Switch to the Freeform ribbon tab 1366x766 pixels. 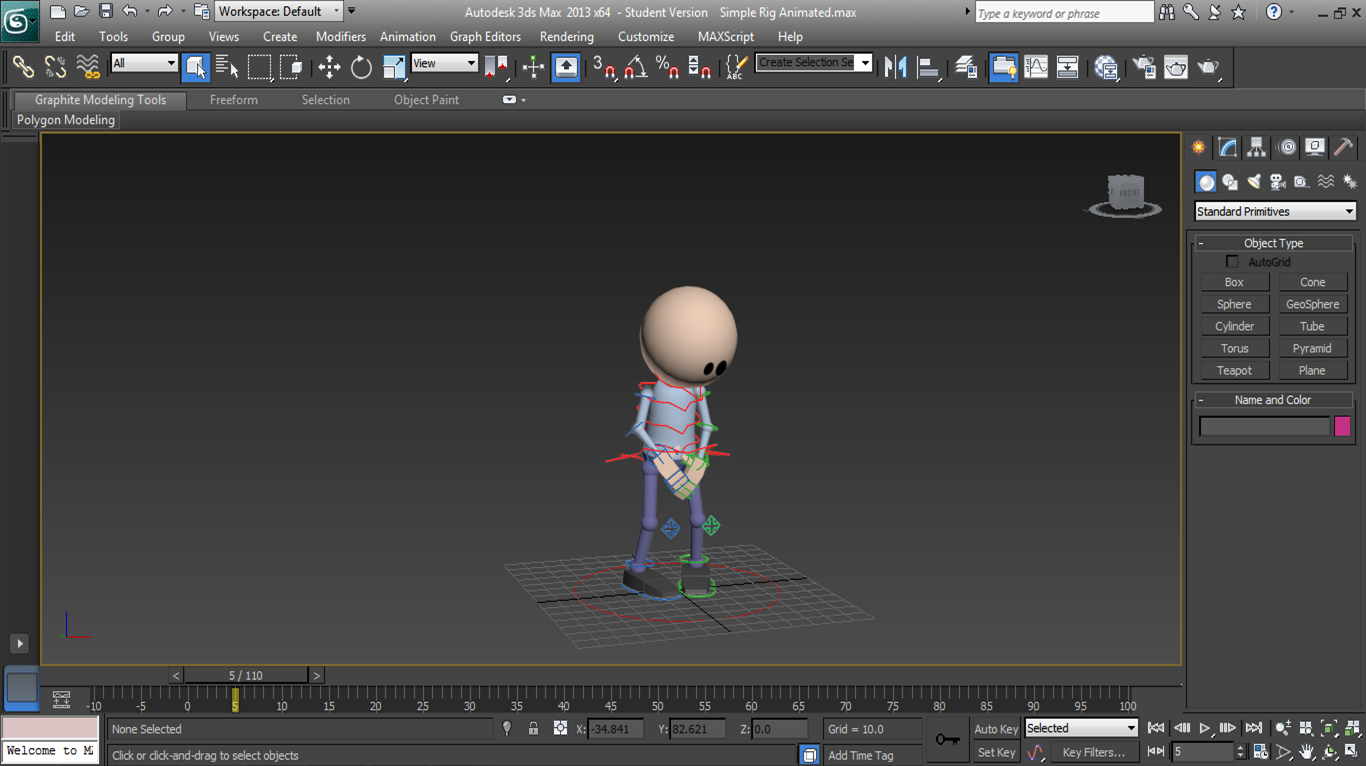click(x=233, y=99)
